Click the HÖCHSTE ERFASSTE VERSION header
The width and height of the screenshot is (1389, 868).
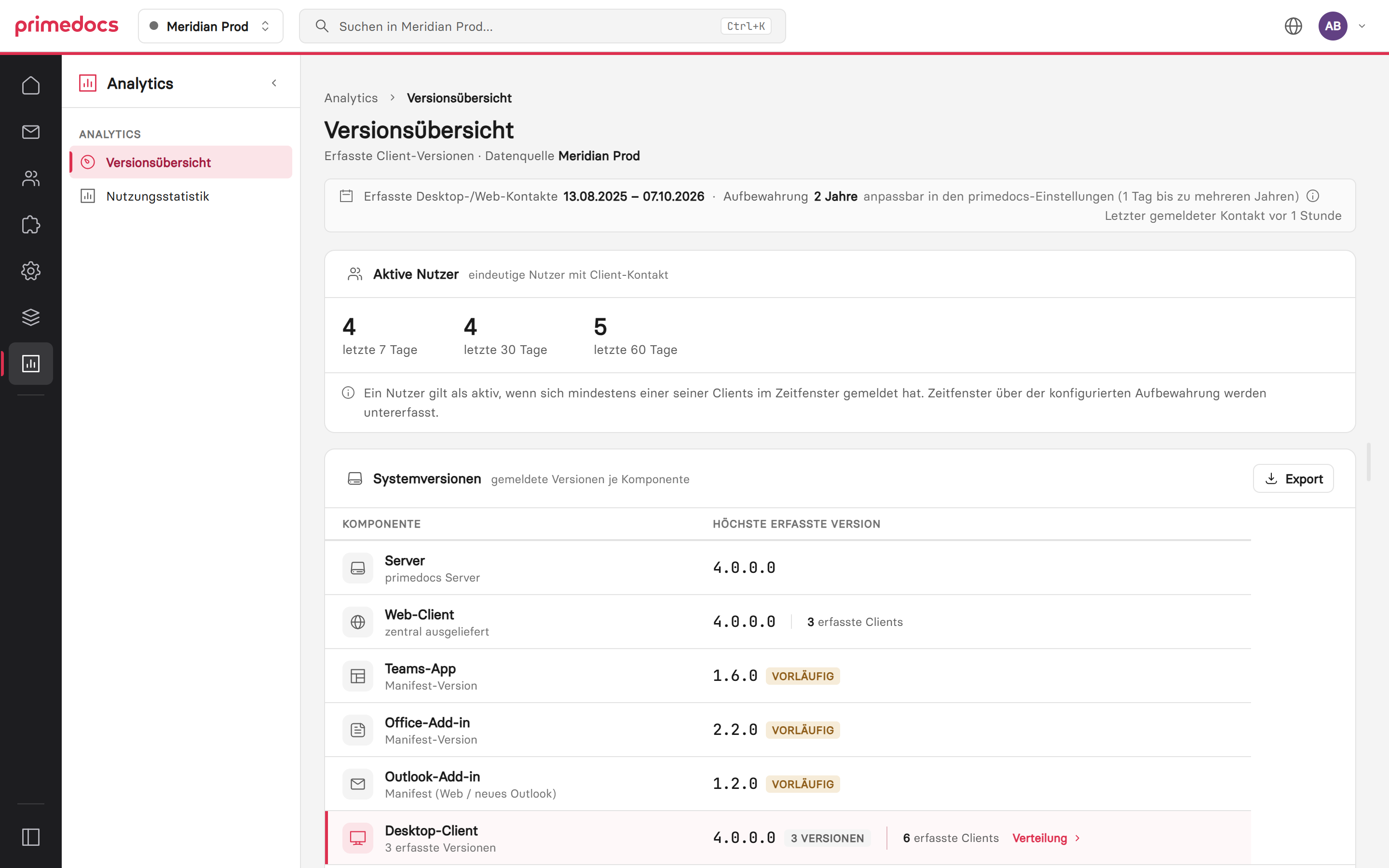pyautogui.click(x=796, y=524)
